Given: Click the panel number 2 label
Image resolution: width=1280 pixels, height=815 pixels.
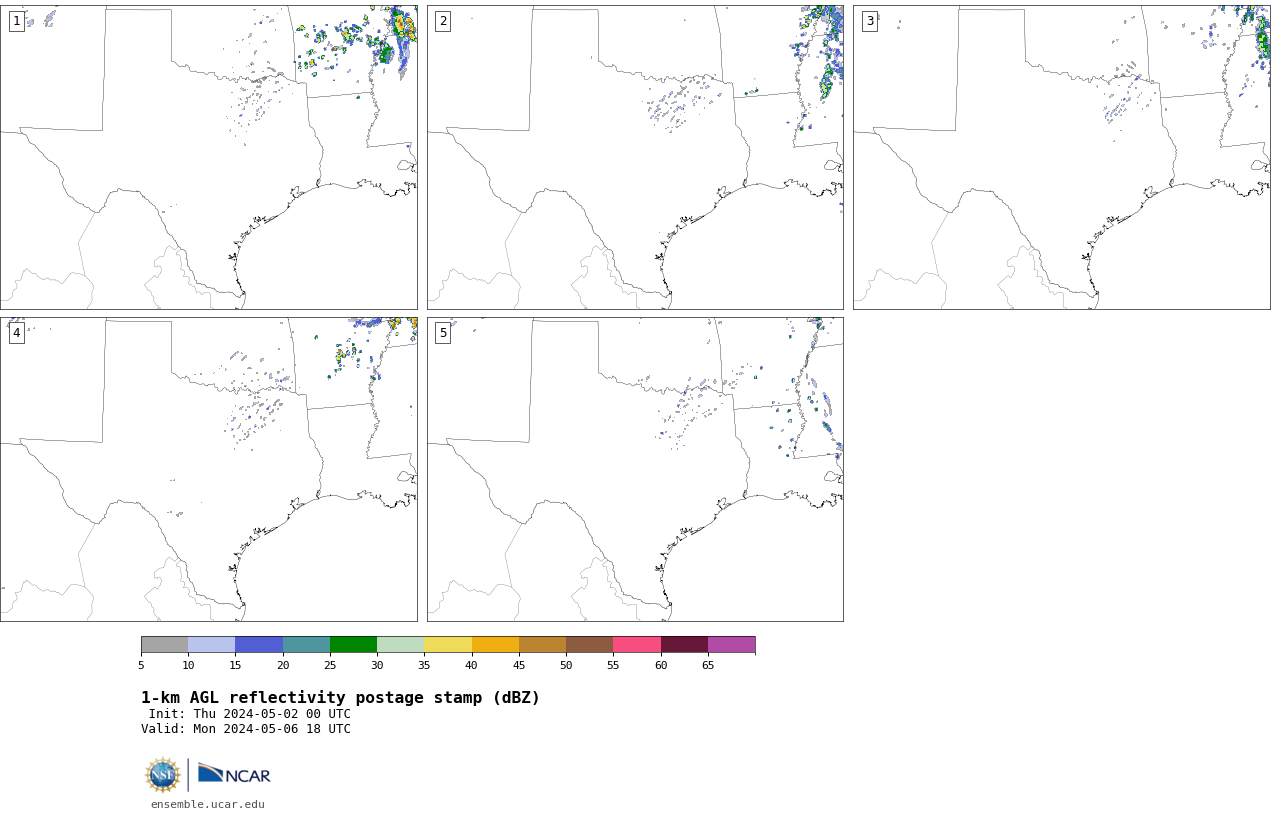Looking at the screenshot, I should pyautogui.click(x=443, y=21).
